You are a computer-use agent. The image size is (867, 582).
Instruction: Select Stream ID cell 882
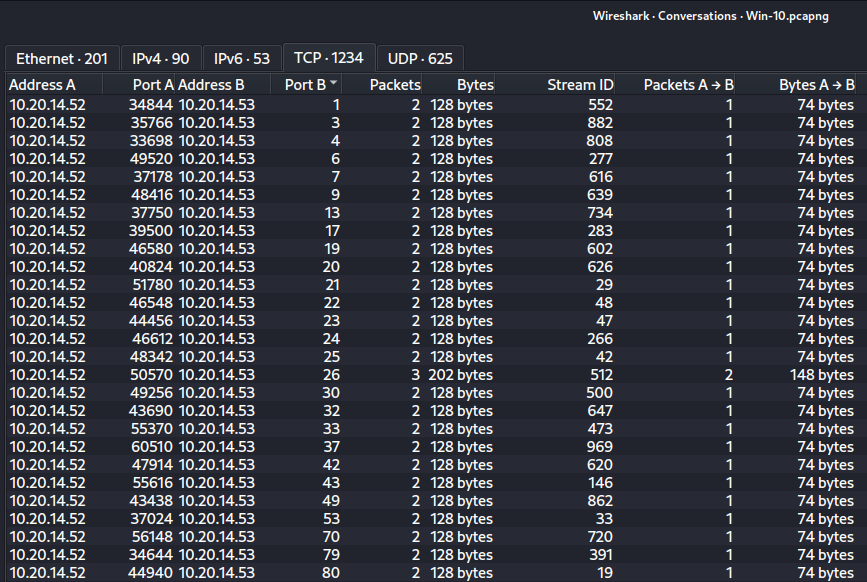click(600, 123)
